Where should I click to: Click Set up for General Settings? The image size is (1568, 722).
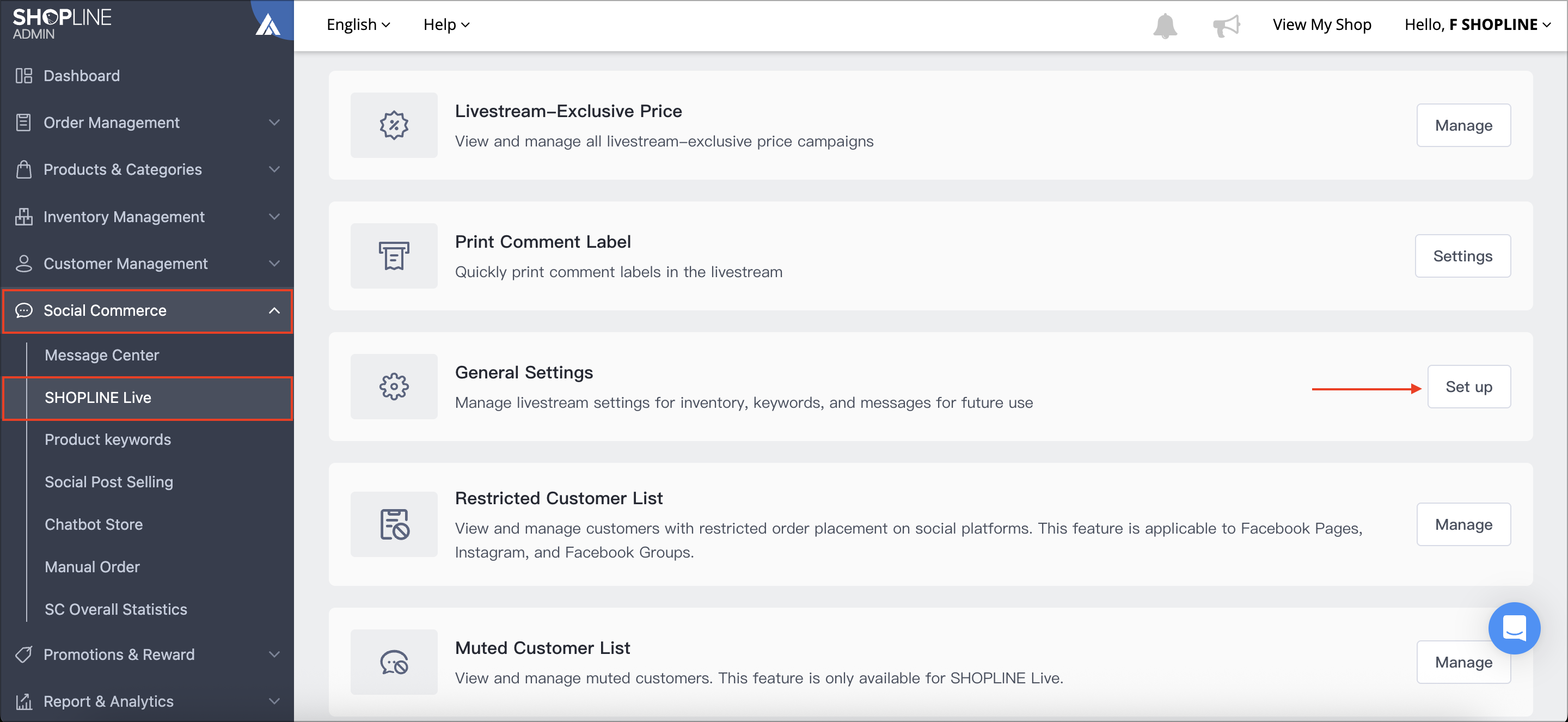pos(1468,387)
